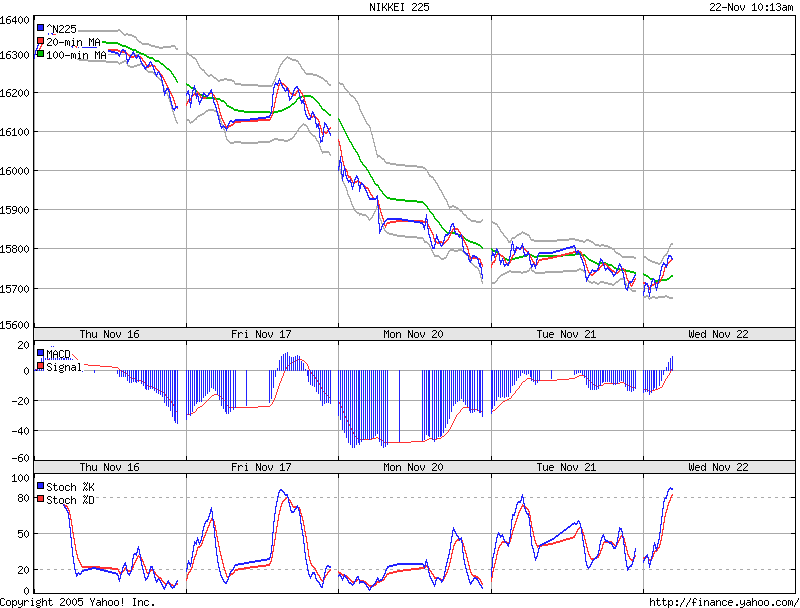Click Fri Nov 17 under the MACD chart
This screenshot has height=608, width=800.
[x=261, y=467]
